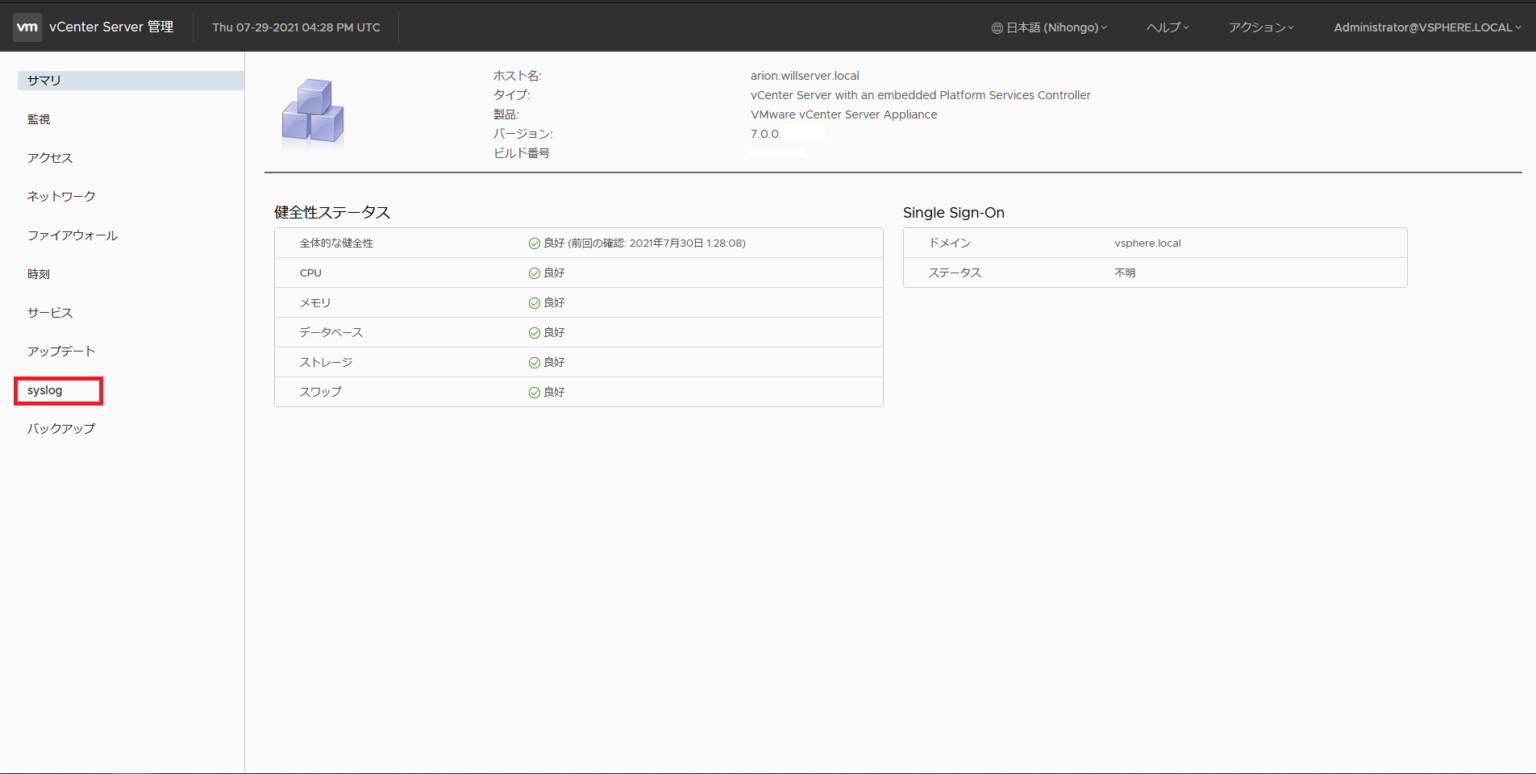Click the データベース green status check icon
Image resolution: width=1536 pixels, height=774 pixels.
pos(534,332)
